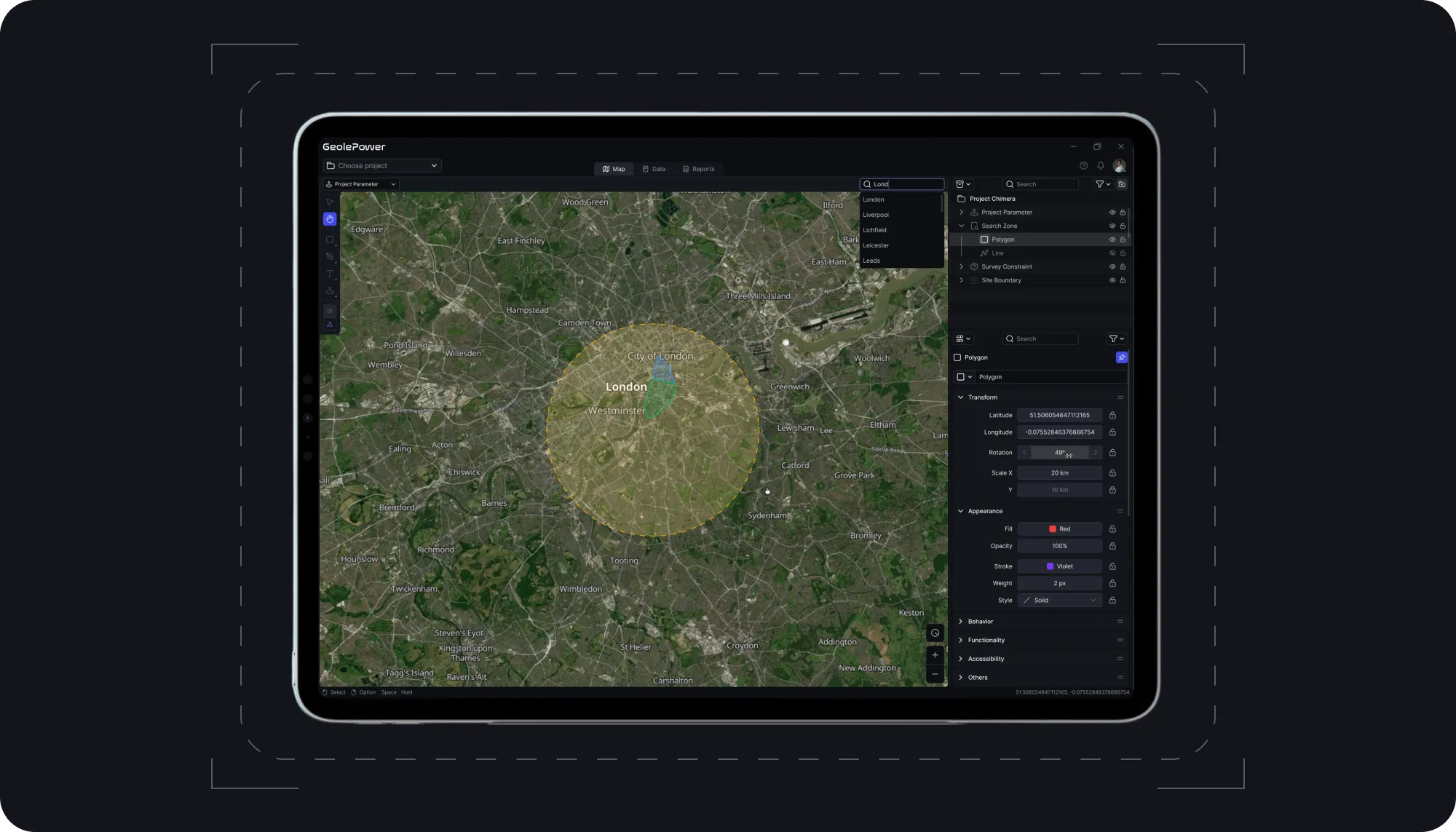
Task: Expand the Survey Constraint tree item
Action: (961, 266)
